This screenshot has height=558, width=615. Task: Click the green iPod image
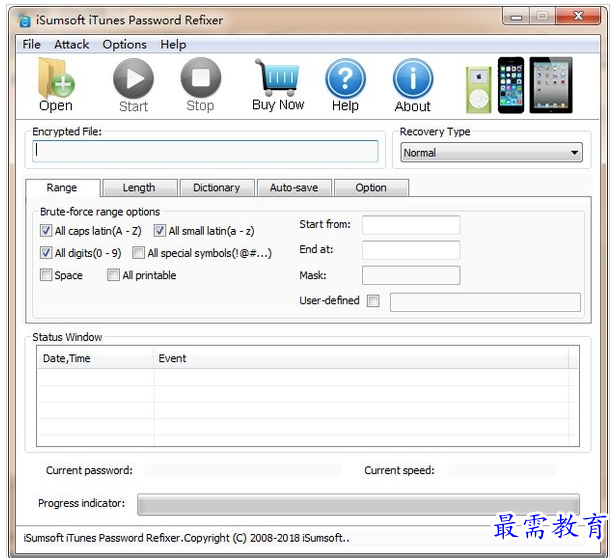click(478, 90)
